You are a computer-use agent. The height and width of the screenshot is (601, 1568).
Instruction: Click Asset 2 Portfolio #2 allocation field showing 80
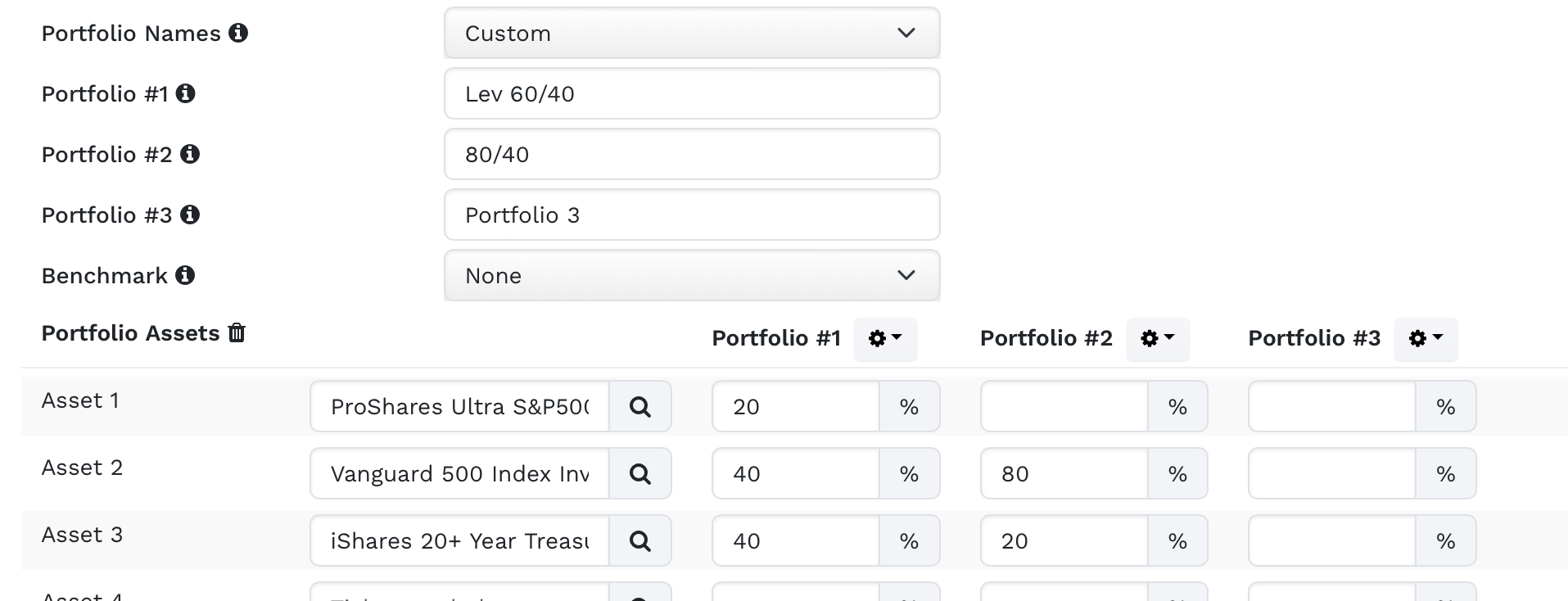pos(1064,474)
